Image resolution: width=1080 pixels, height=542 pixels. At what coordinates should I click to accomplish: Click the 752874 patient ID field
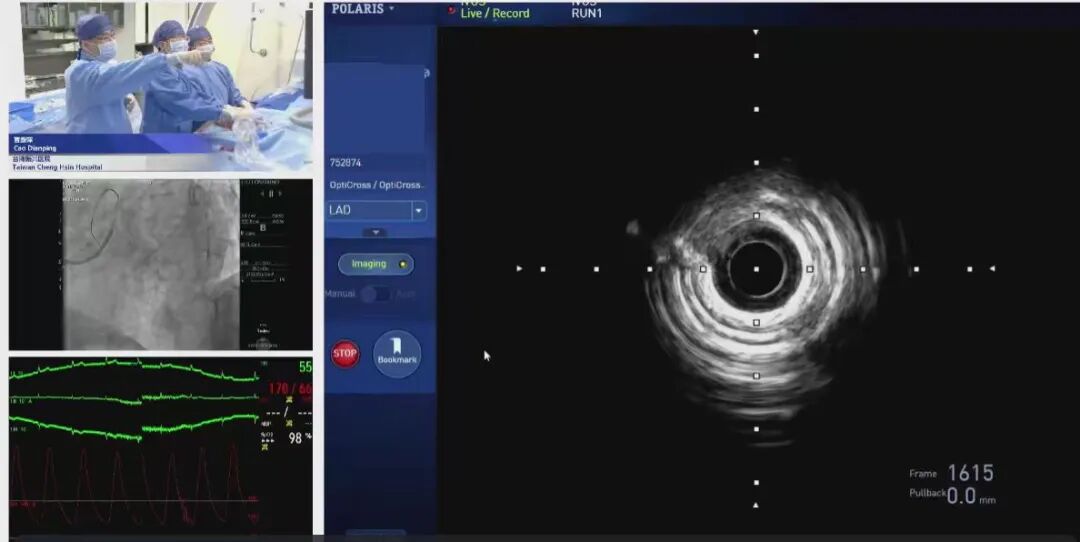pos(346,163)
